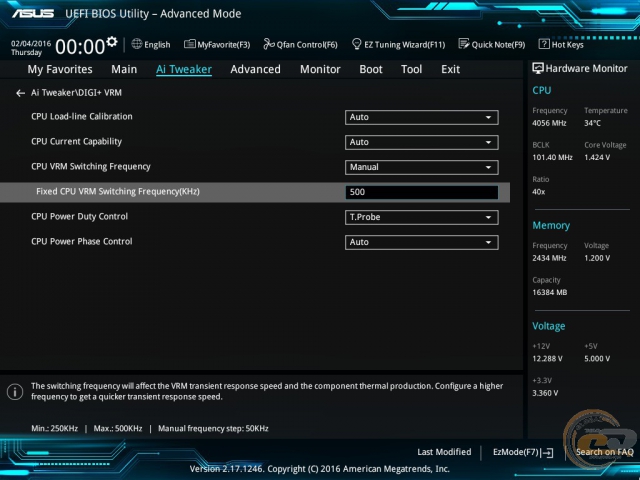Click Search on FAQ
The image size is (640, 480).
point(604,452)
